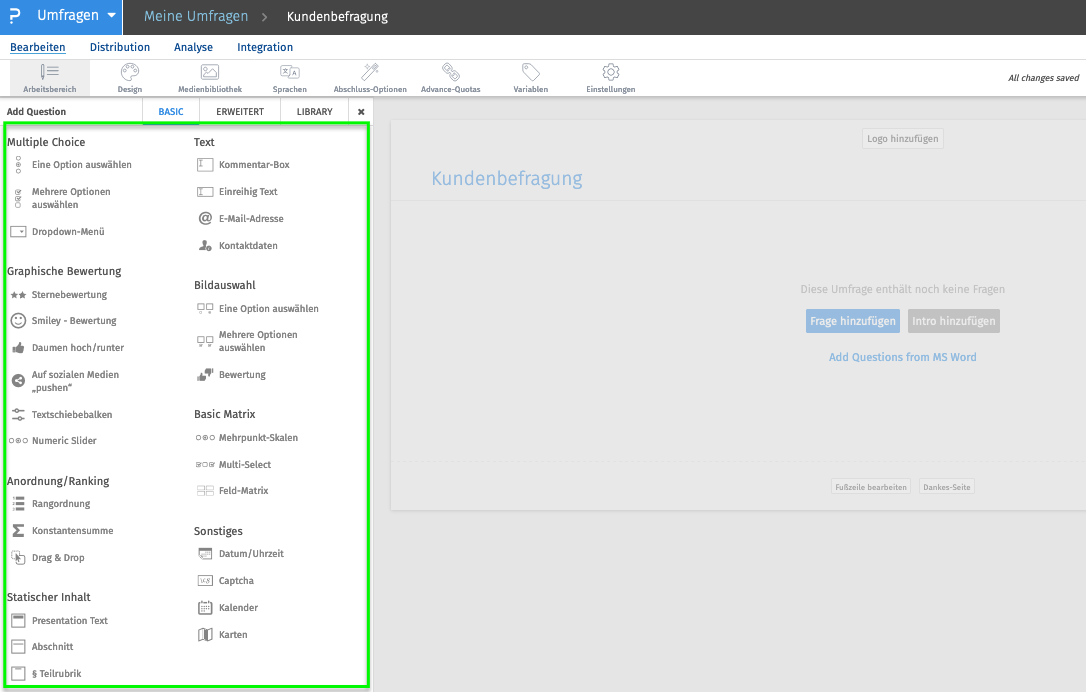Open the Medienbibliothek image library
The width and height of the screenshot is (1086, 692).
[209, 78]
